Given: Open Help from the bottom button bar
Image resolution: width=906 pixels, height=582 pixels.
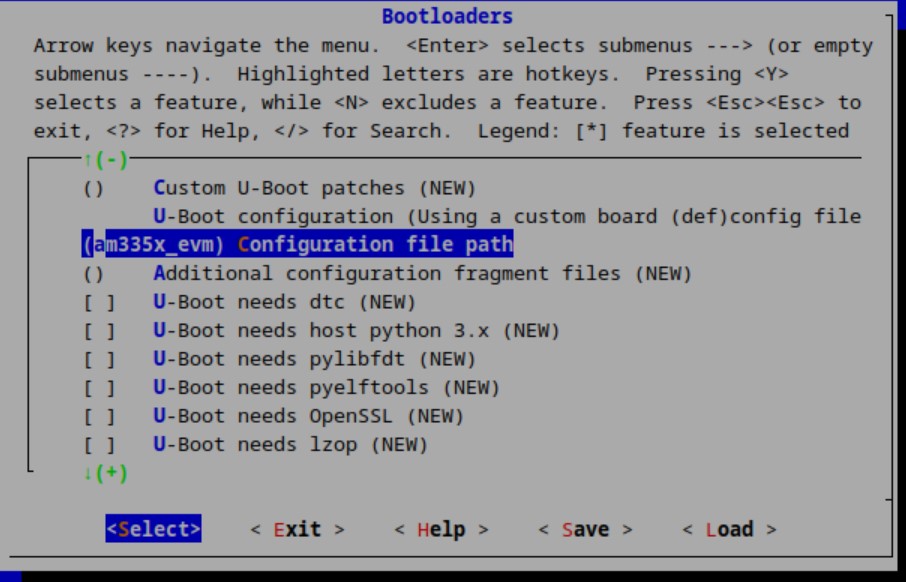Looking at the screenshot, I should (x=441, y=529).
